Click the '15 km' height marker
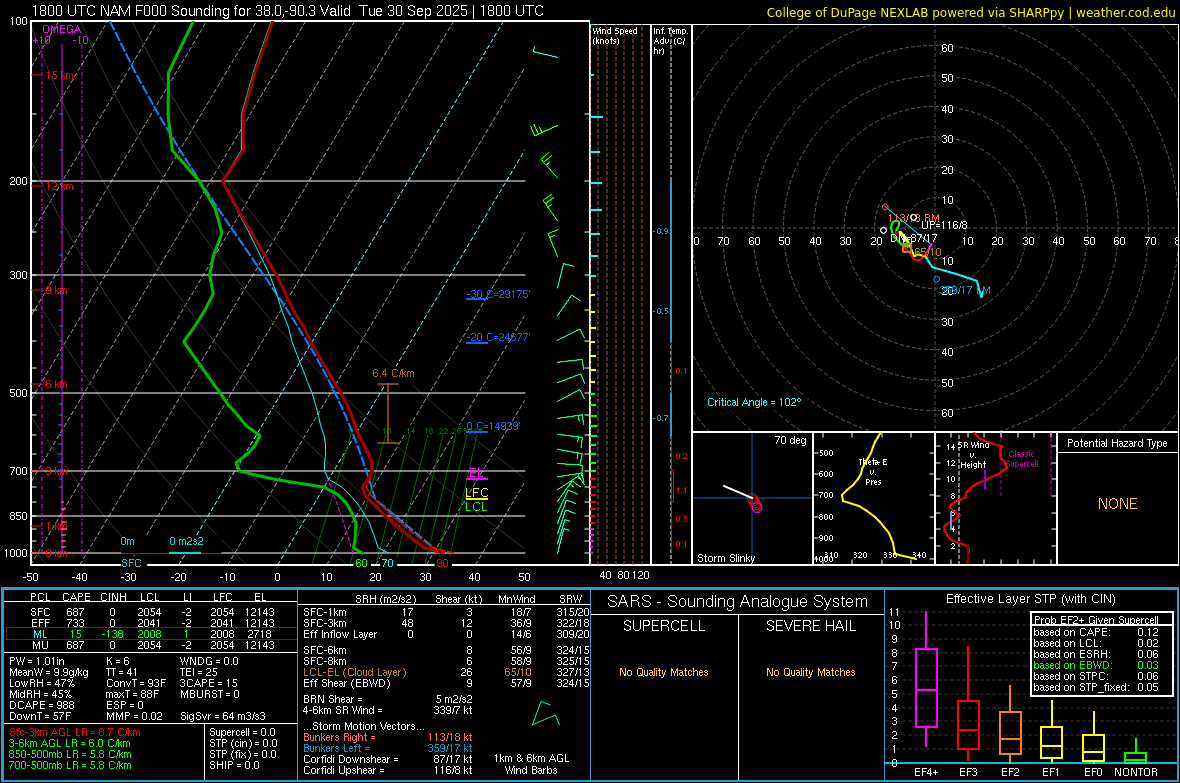This screenshot has width=1180, height=783. [x=60, y=75]
